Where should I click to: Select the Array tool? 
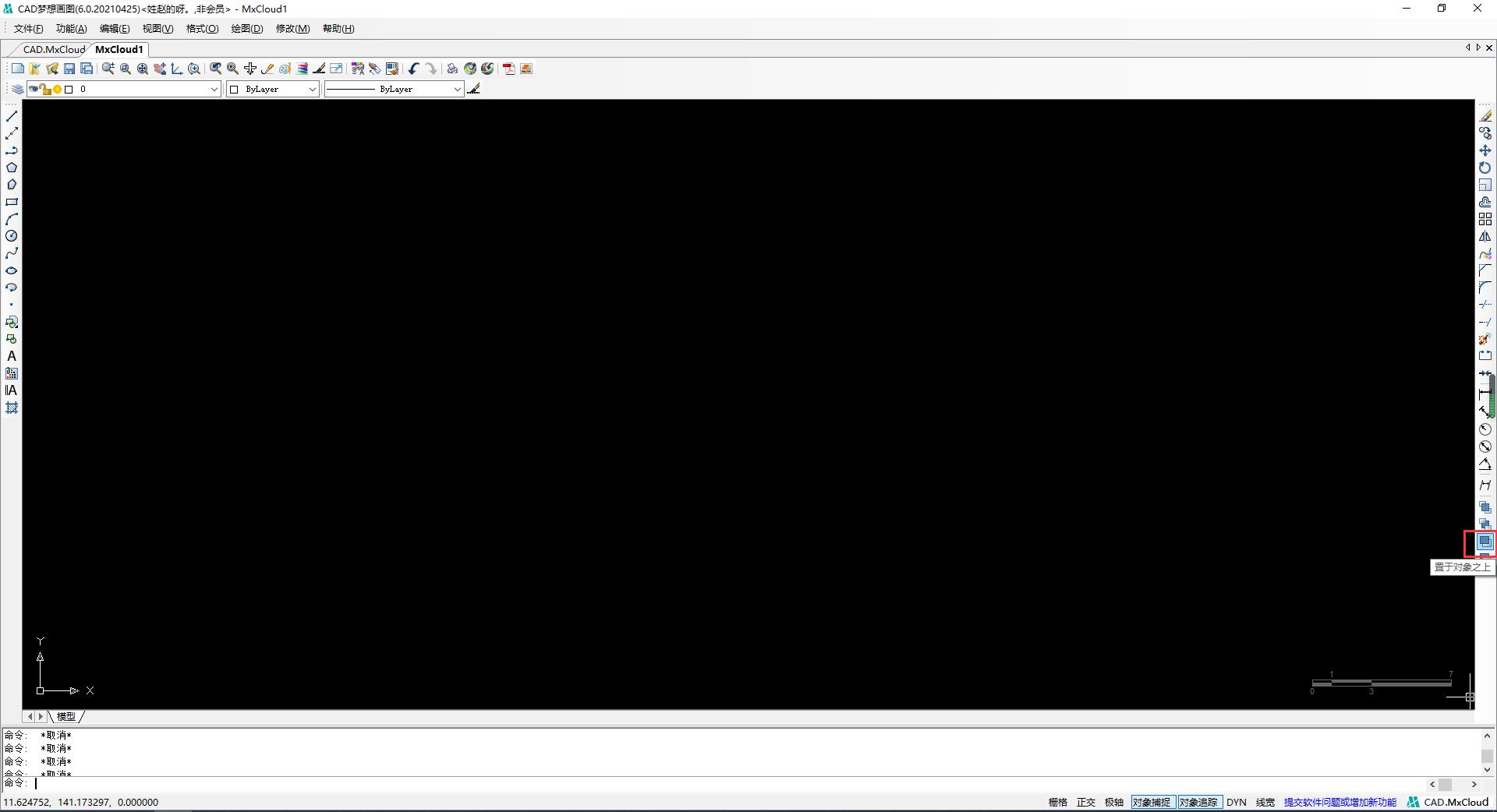coord(1485,219)
